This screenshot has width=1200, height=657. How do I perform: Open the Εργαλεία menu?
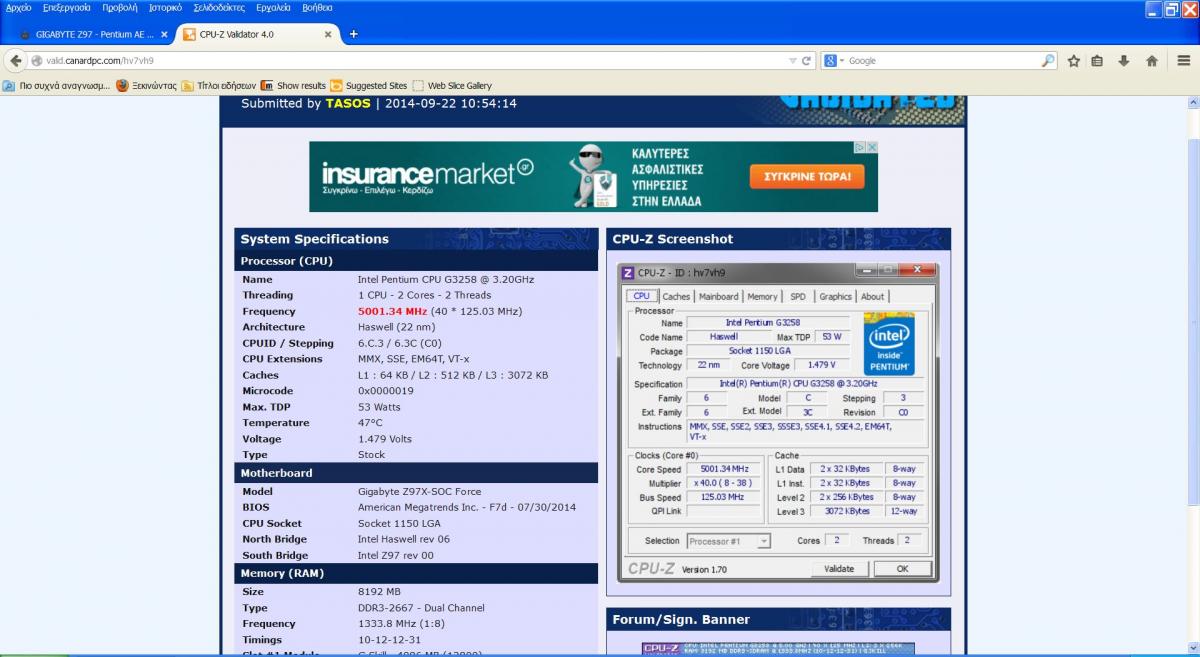tap(273, 7)
